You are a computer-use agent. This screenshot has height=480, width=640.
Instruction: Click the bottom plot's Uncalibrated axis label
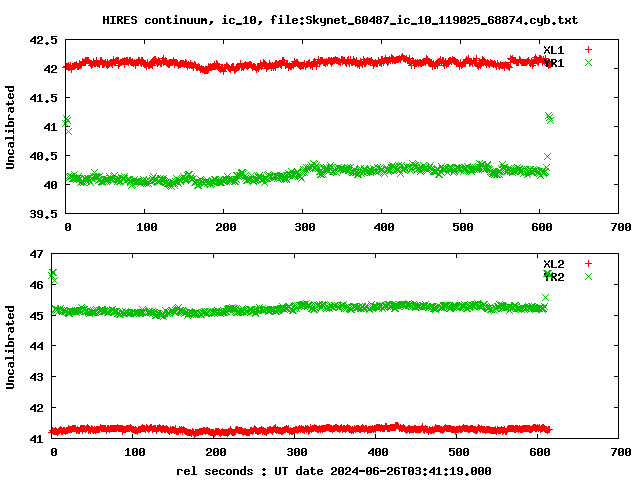tap(10, 347)
